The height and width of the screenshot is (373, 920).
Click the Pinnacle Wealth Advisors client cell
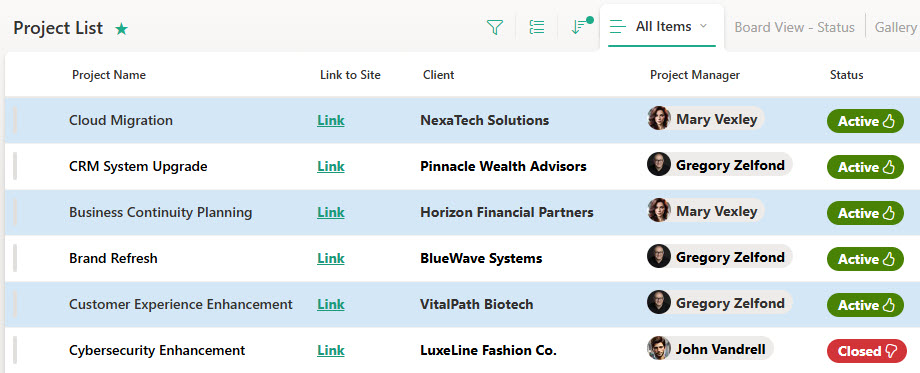pos(503,167)
